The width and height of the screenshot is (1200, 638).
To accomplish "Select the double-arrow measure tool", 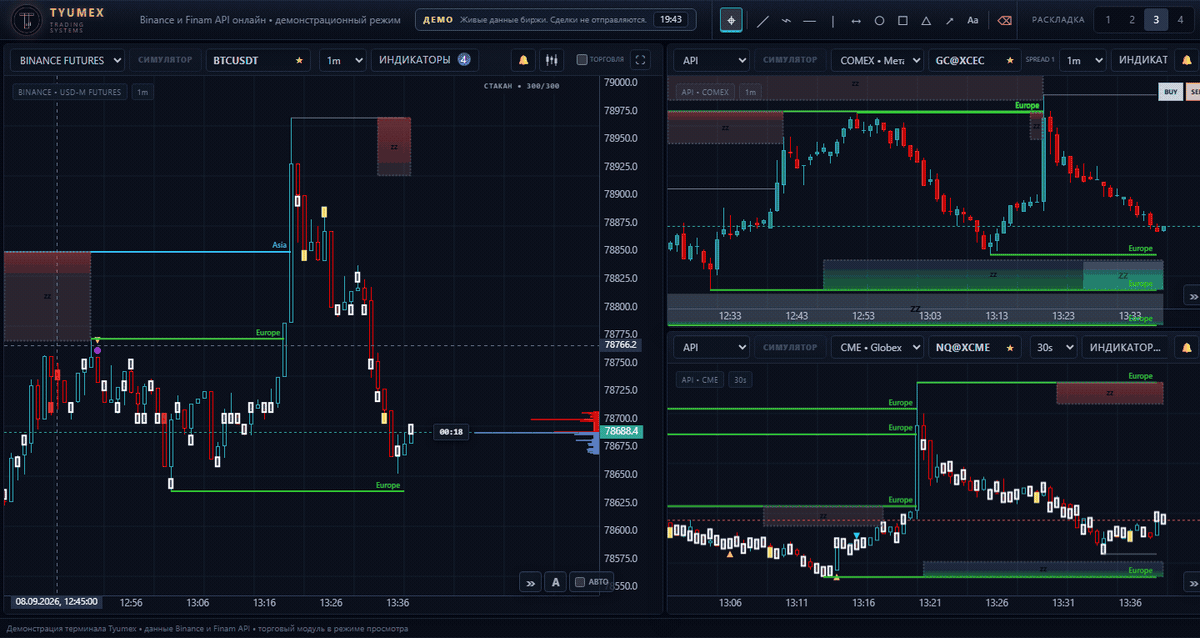I will click(x=856, y=20).
